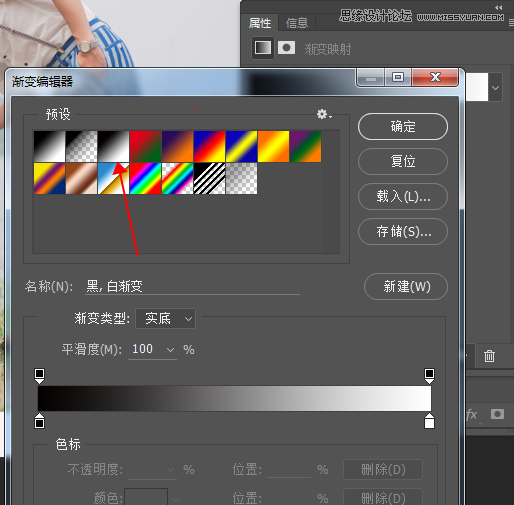The width and height of the screenshot is (514, 505).
Task: Click the 复位 reset button
Action: pos(403,162)
